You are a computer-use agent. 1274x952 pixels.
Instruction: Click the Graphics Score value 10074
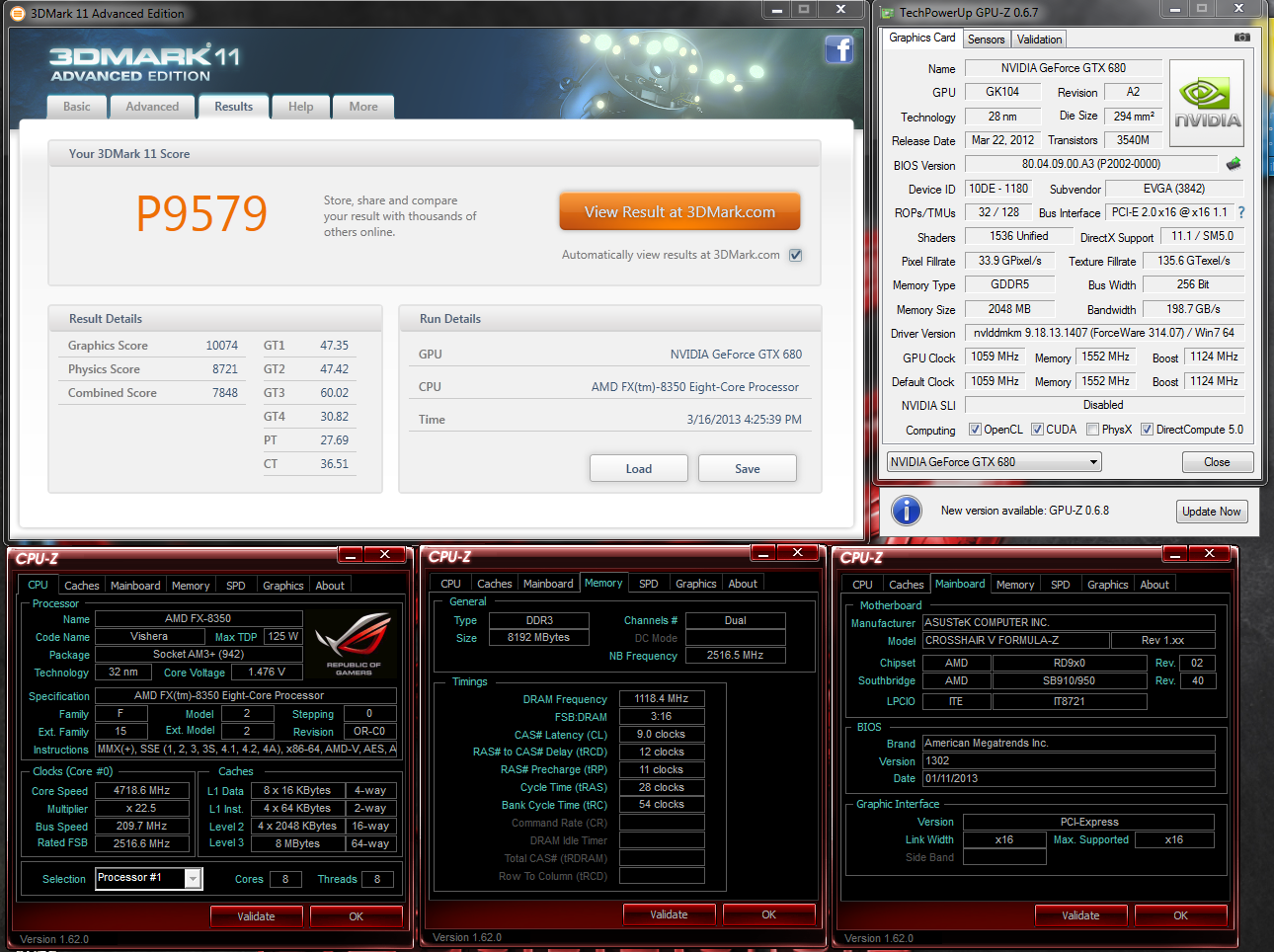pyautogui.click(x=221, y=346)
